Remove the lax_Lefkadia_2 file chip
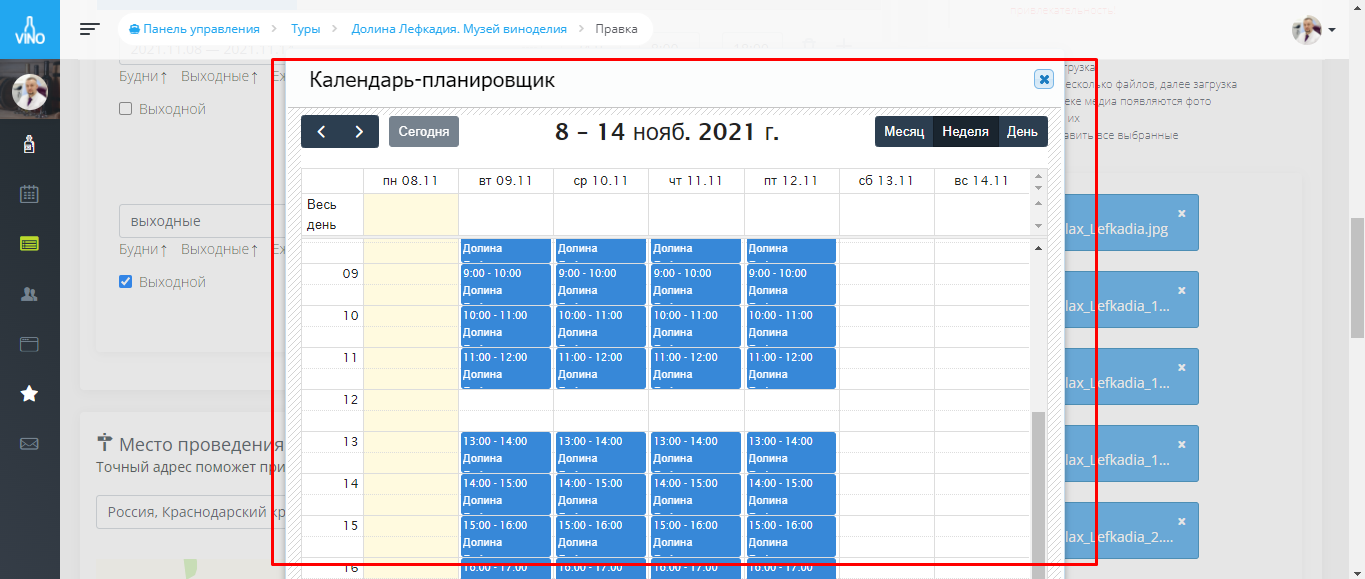 click(x=1181, y=521)
